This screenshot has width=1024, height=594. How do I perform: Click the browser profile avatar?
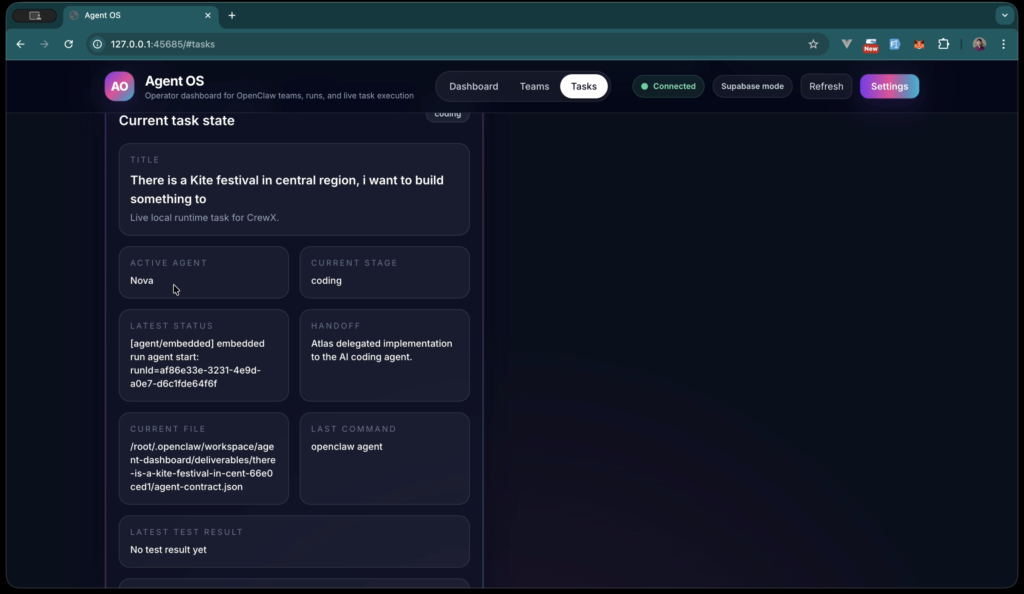pos(978,44)
